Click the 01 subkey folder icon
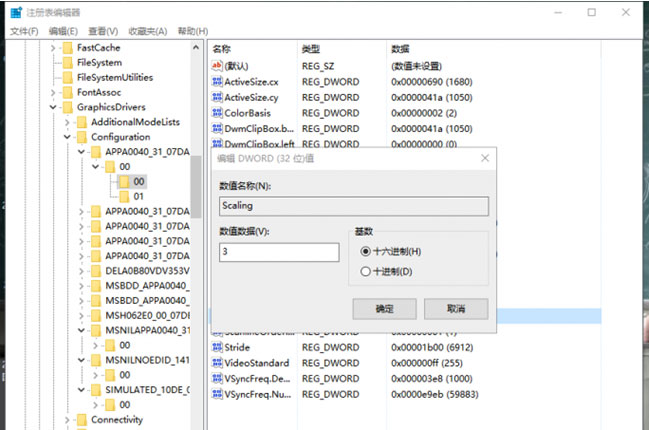The height and width of the screenshot is (430, 650). (x=124, y=197)
